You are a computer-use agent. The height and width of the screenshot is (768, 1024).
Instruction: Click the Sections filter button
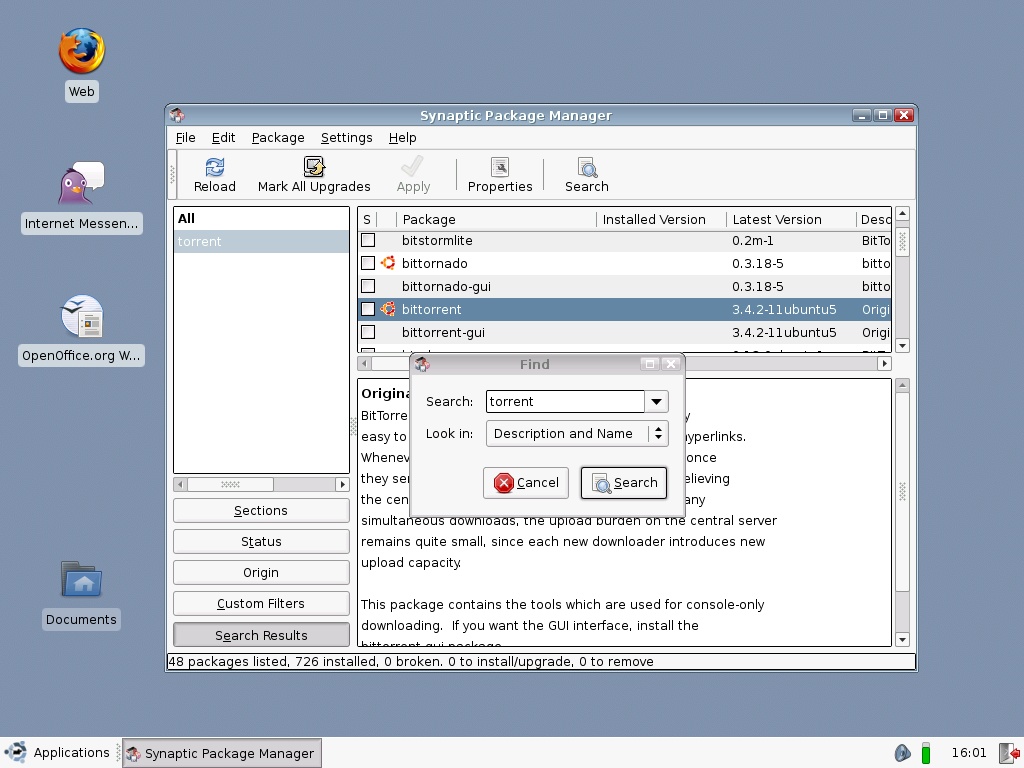point(261,511)
